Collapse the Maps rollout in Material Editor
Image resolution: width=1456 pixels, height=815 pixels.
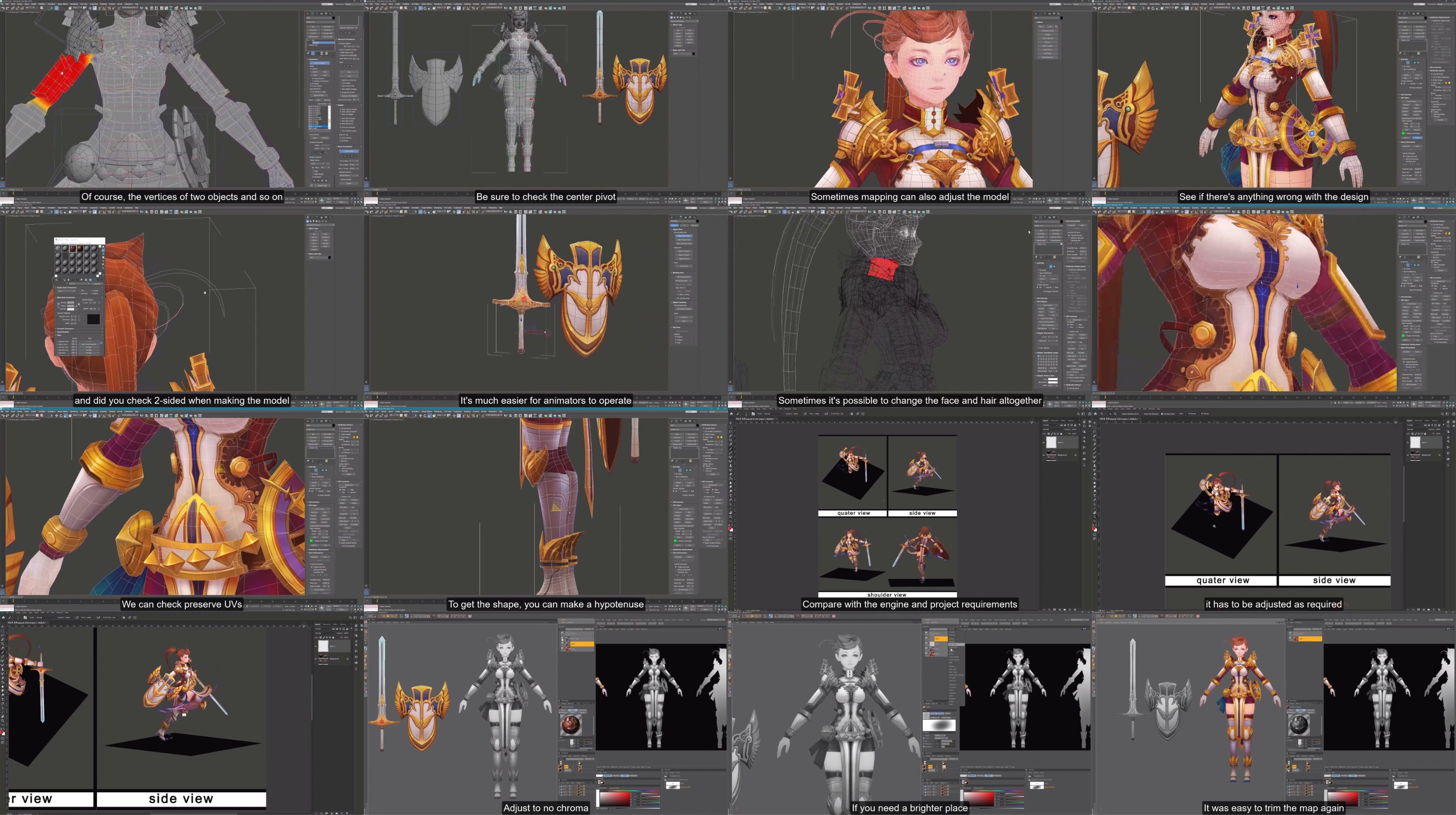(x=59, y=336)
